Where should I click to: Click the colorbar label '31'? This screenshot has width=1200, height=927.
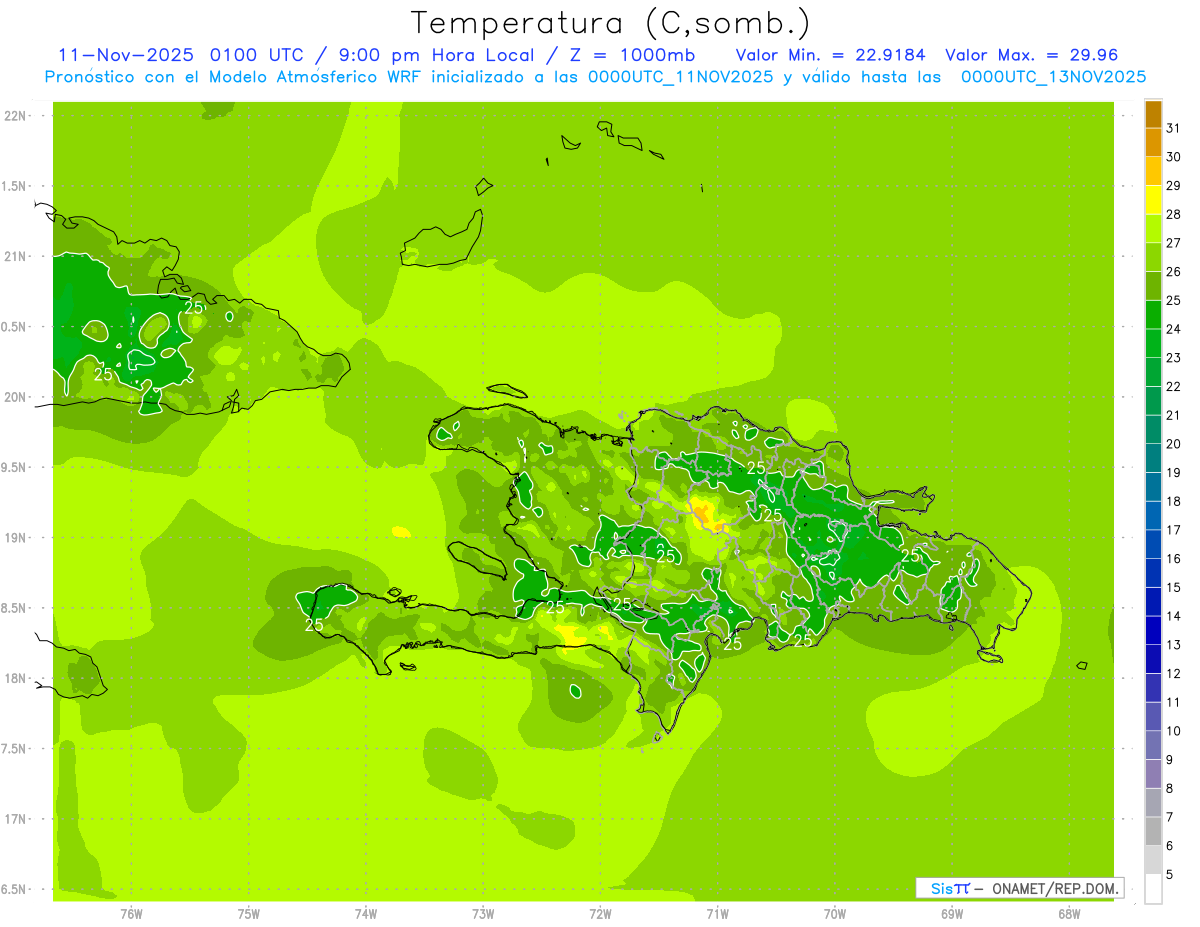click(x=1173, y=128)
